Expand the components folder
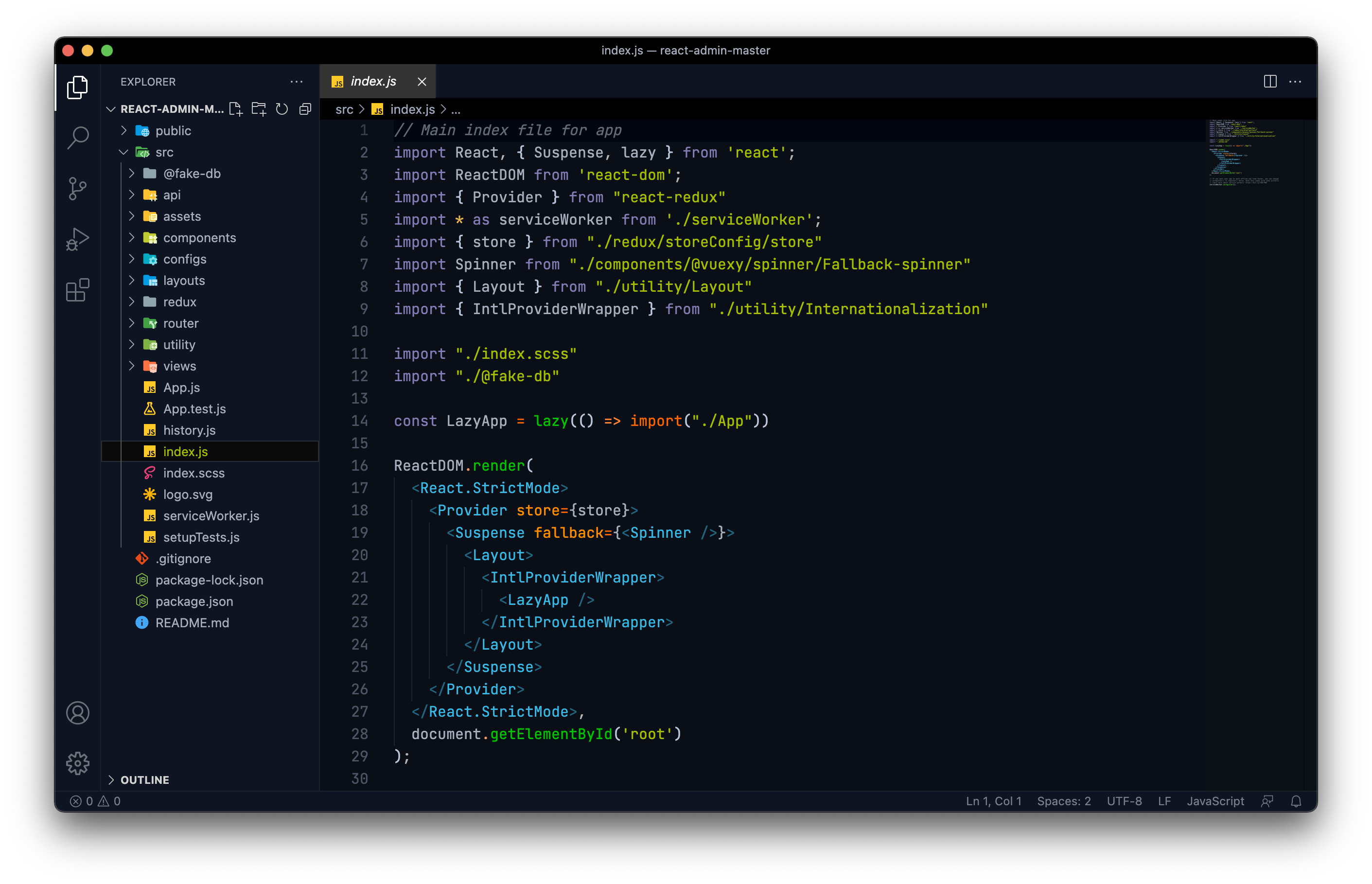The width and height of the screenshot is (1372, 884). coord(199,238)
